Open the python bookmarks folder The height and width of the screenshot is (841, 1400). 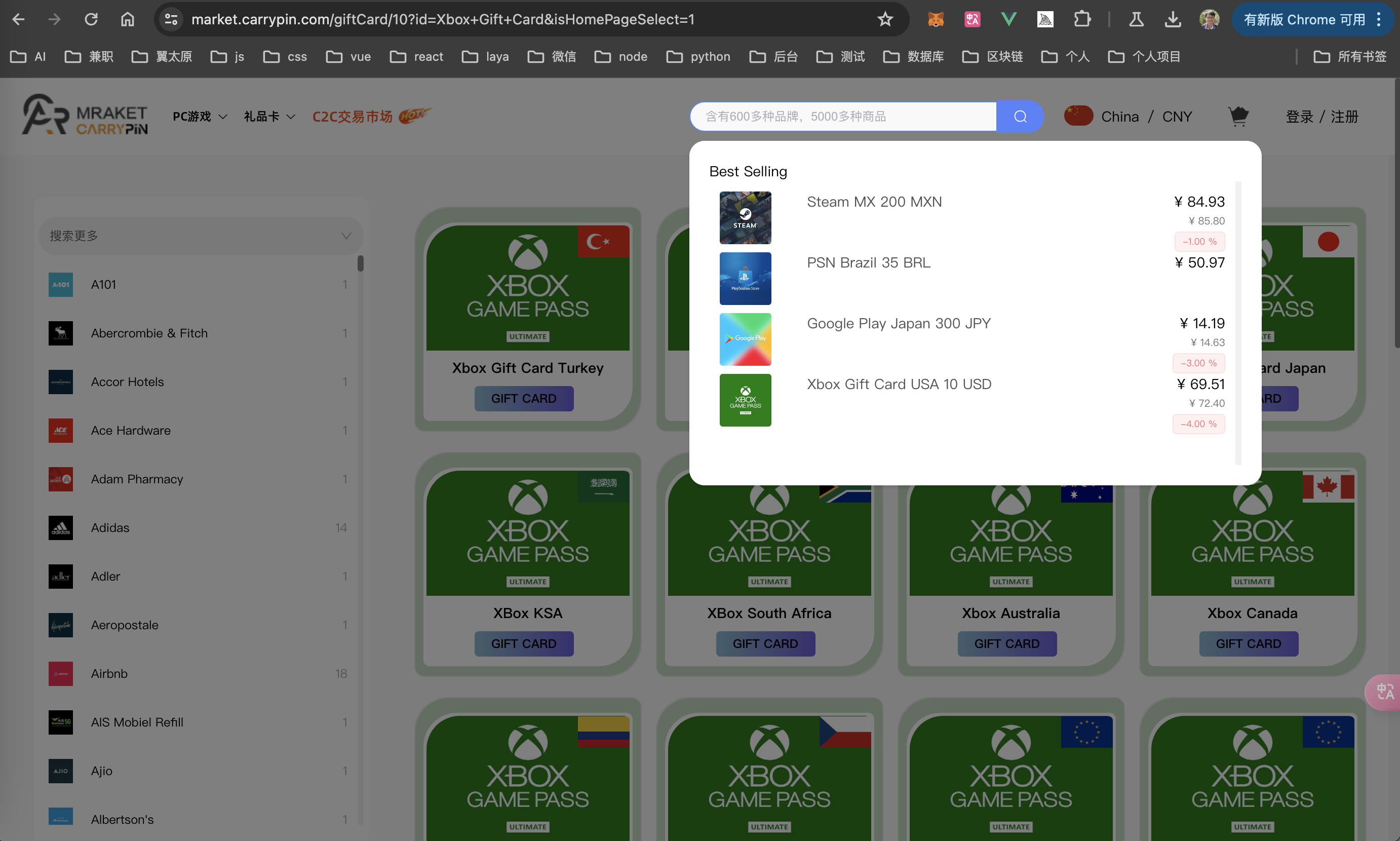[698, 57]
